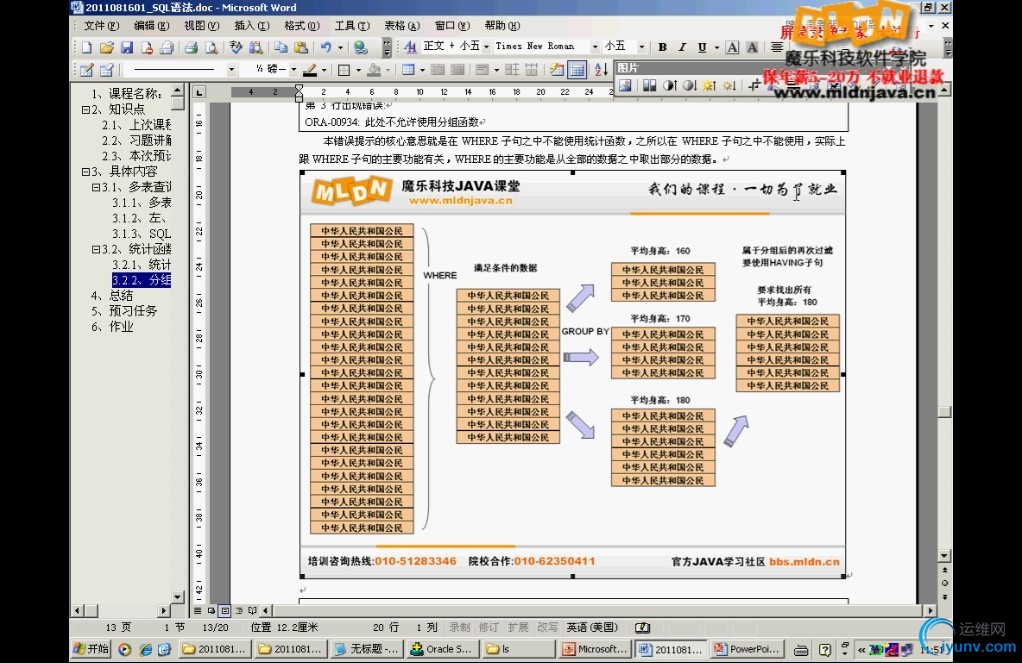Collapse the 3.2、统计函数 outline node
This screenshot has width=1022, height=663.
click(x=96, y=249)
